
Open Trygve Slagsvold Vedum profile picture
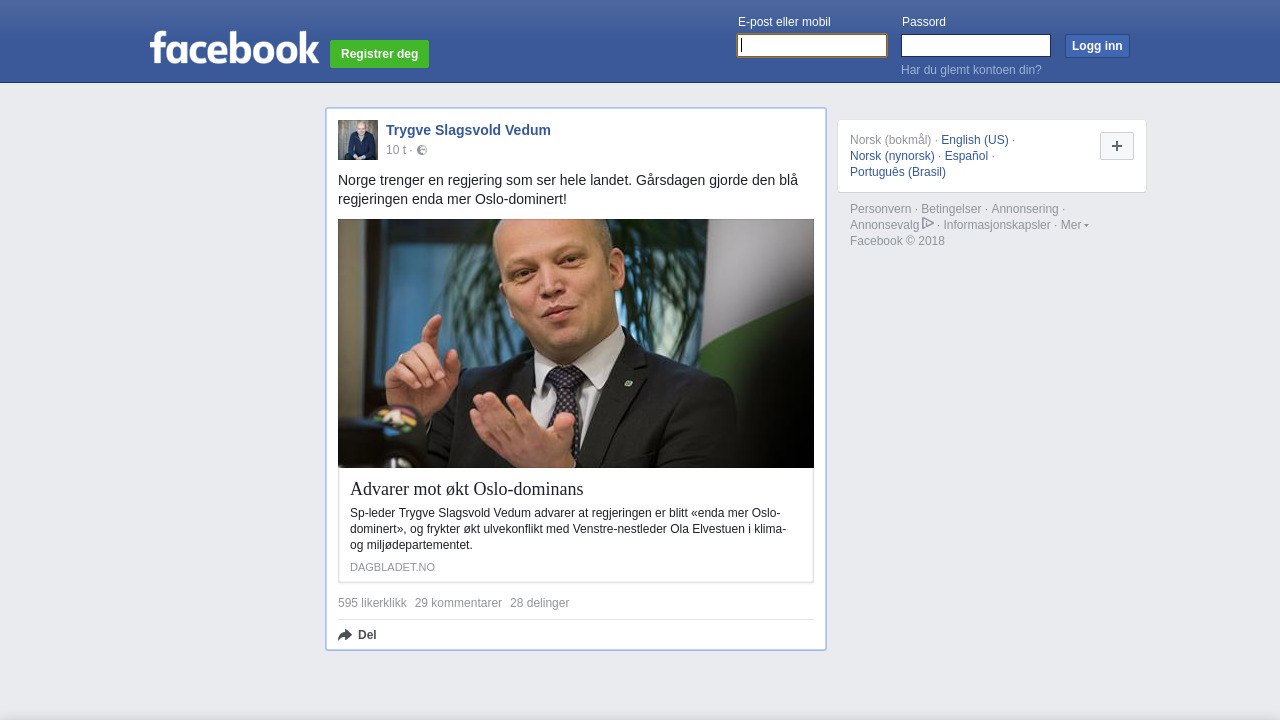pyautogui.click(x=358, y=140)
